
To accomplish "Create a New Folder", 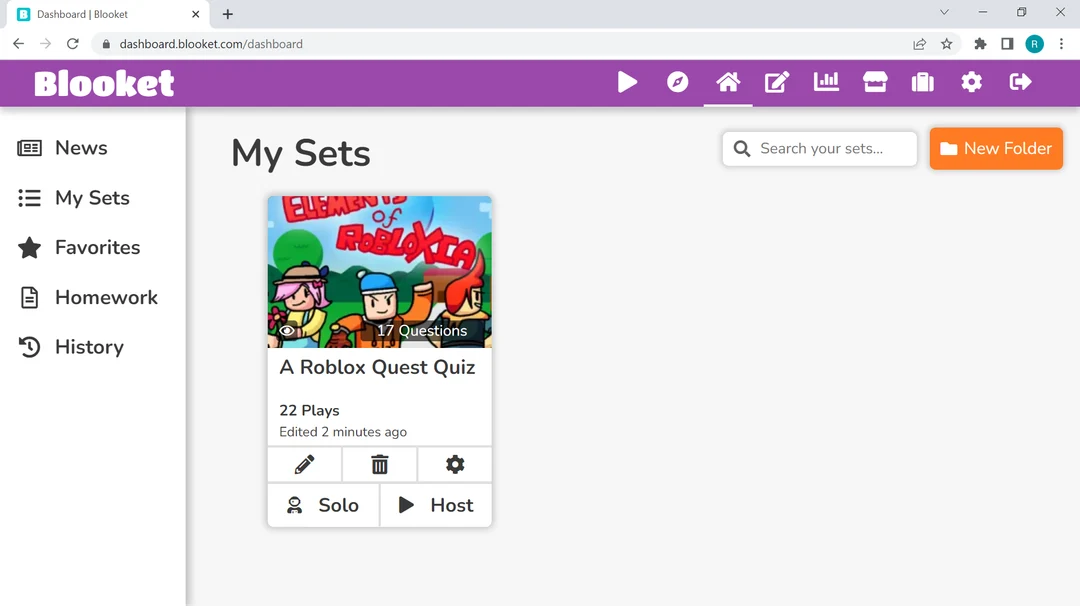I will point(996,148).
